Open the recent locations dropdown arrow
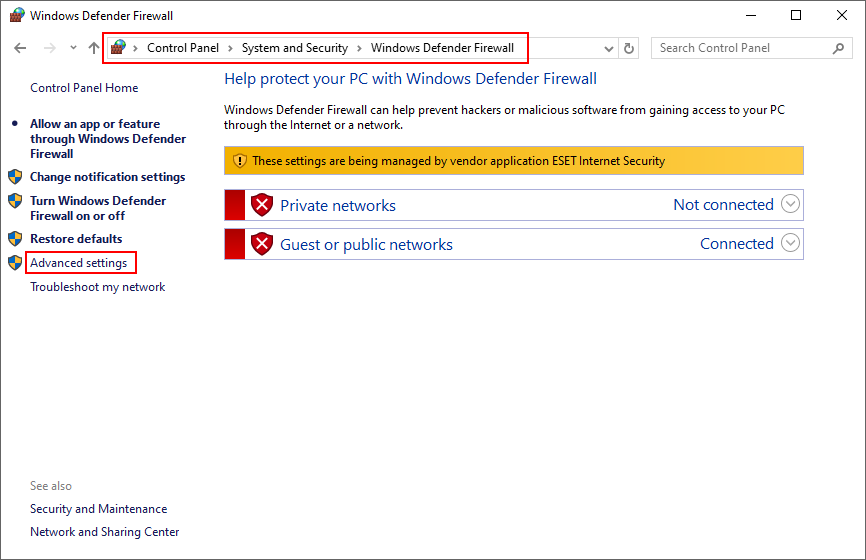The image size is (866, 560). point(73,48)
